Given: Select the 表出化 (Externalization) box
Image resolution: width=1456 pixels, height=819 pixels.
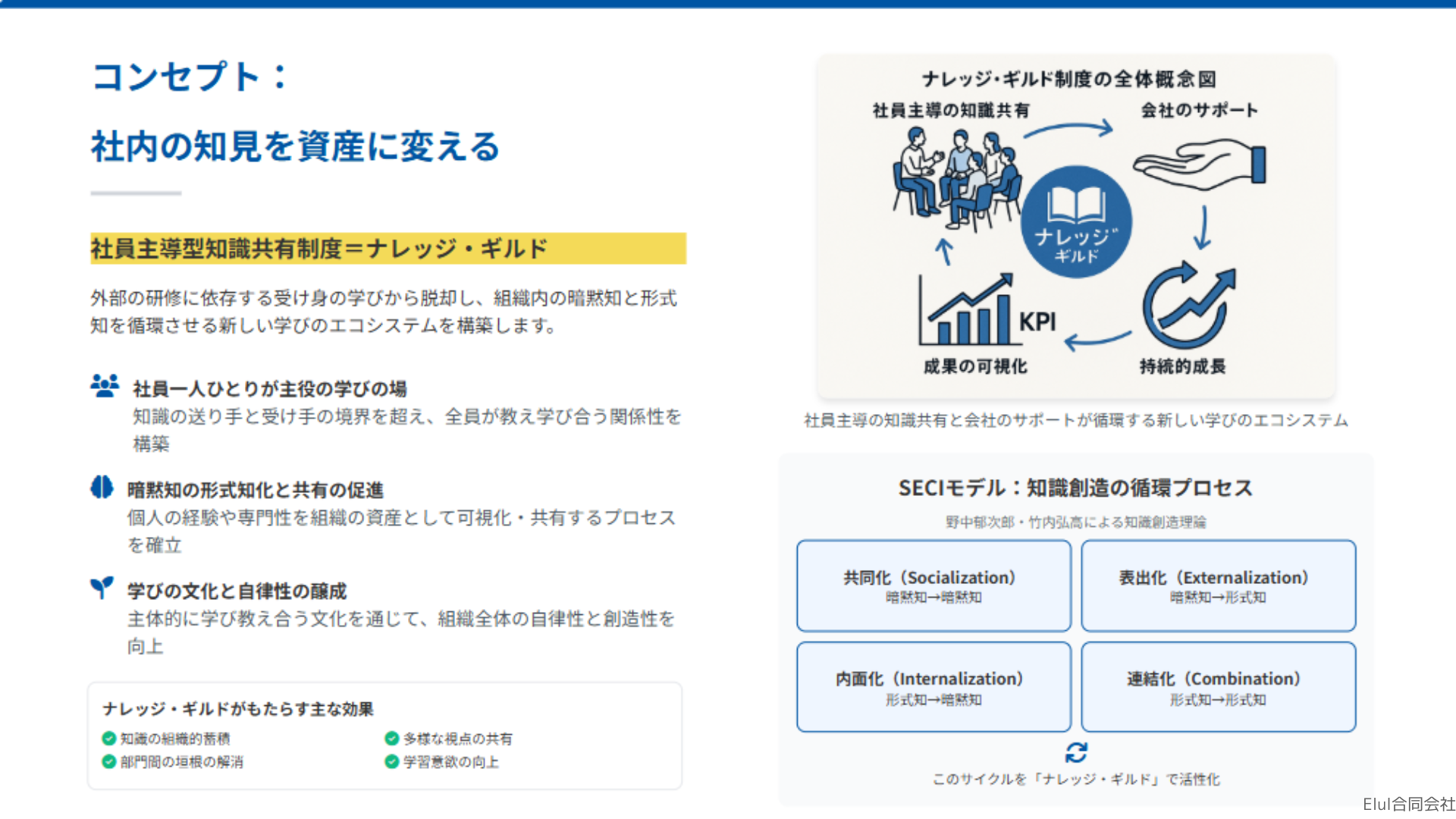Looking at the screenshot, I should 1218,585.
